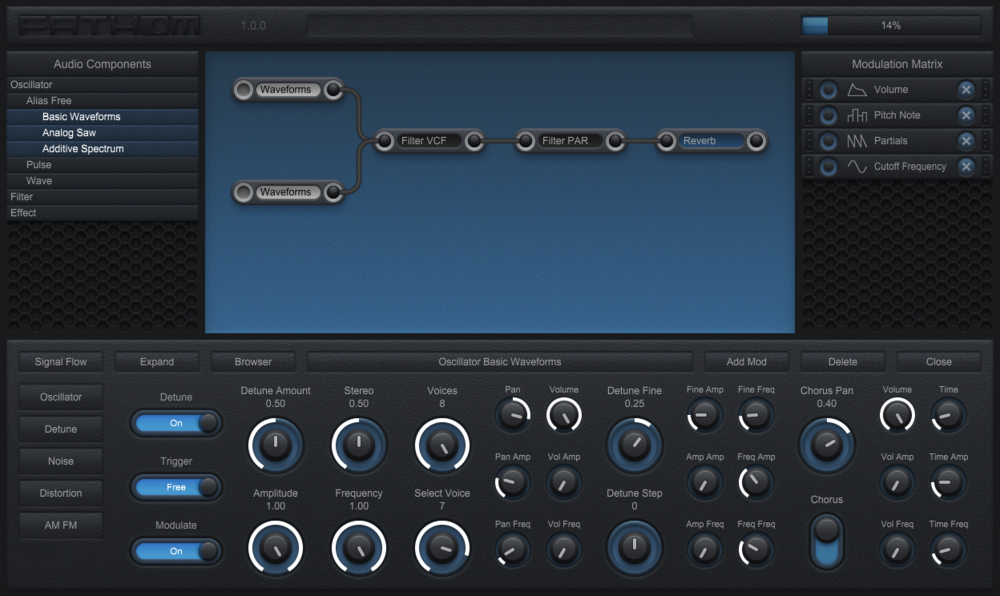Open the Oscillator settings tab
The width and height of the screenshot is (1000, 596).
61,397
